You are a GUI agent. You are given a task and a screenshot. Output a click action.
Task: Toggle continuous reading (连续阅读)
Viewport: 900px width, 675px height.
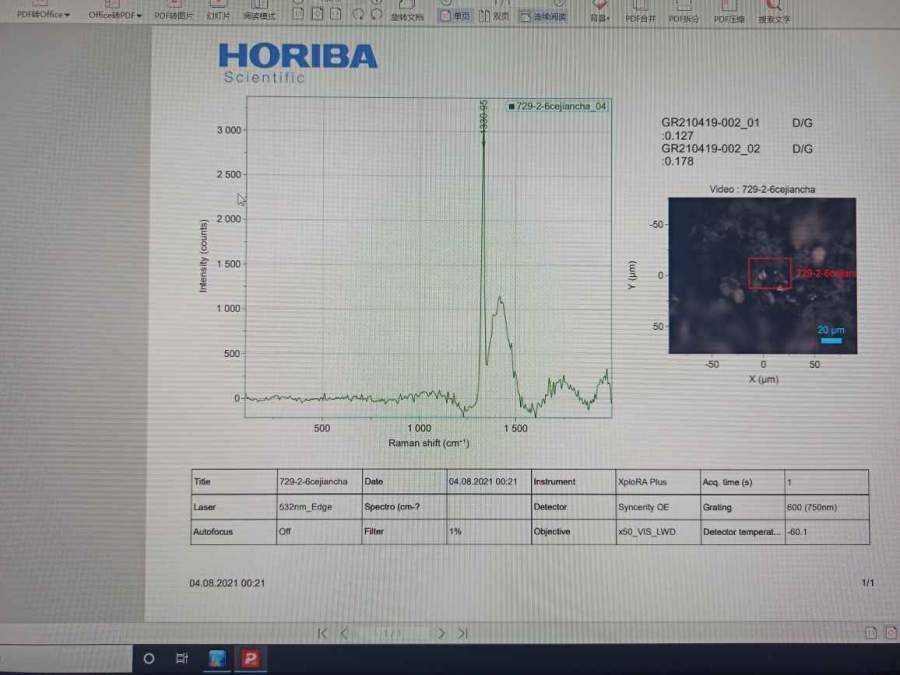pyautogui.click(x=543, y=17)
